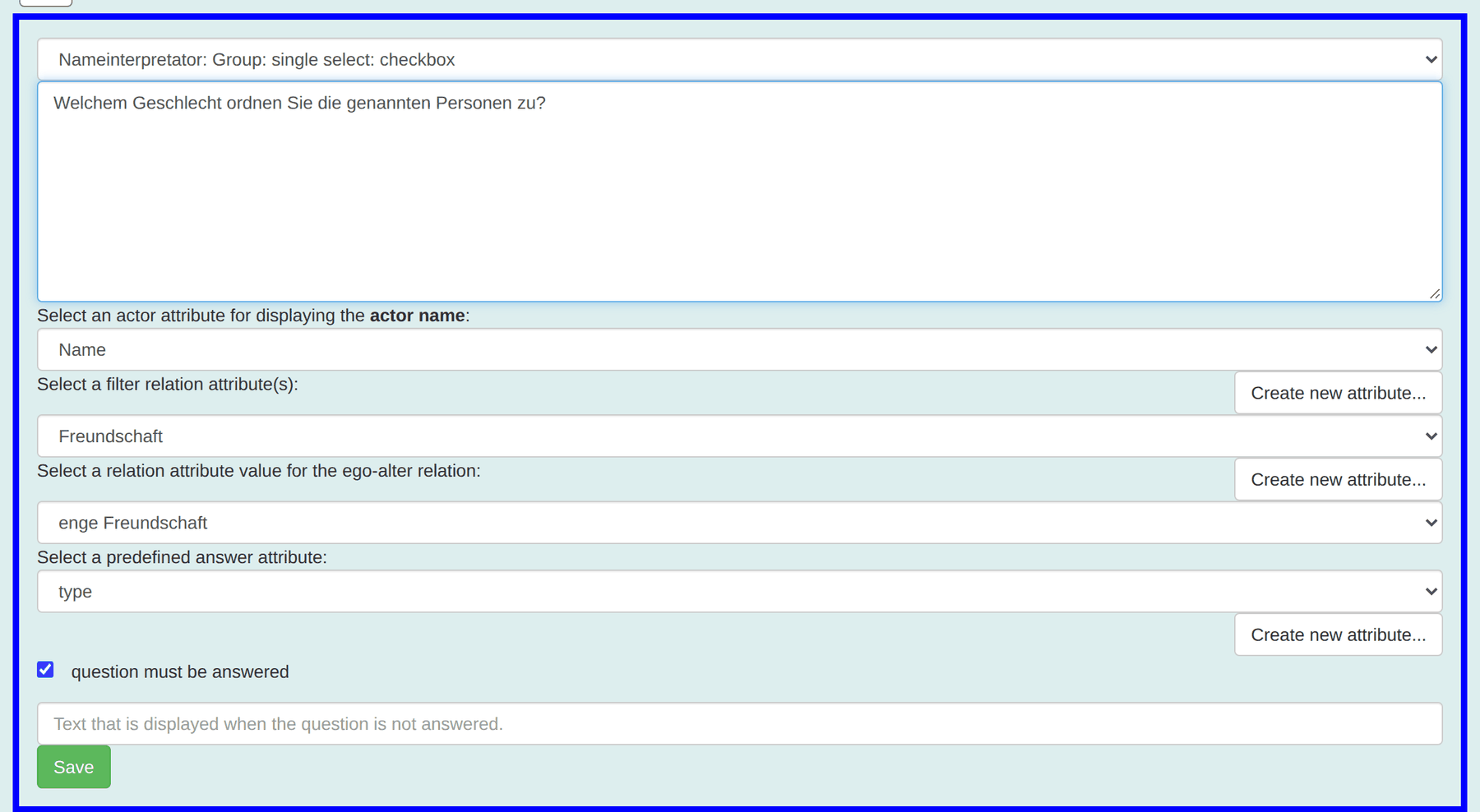This screenshot has width=1480, height=812.
Task: Create new attribute for filter relation
Action: pos(1338,393)
